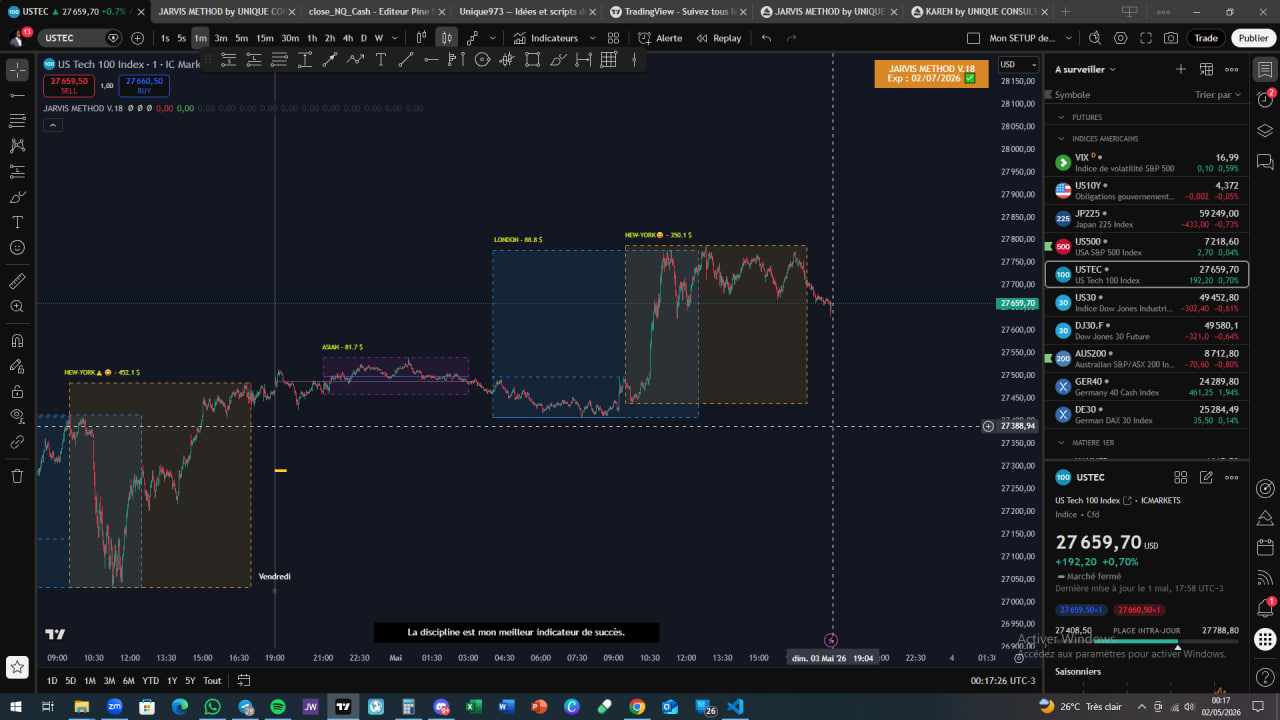Select the 15m timeframe
Viewport: 1280px width, 720px height.
coord(265,38)
